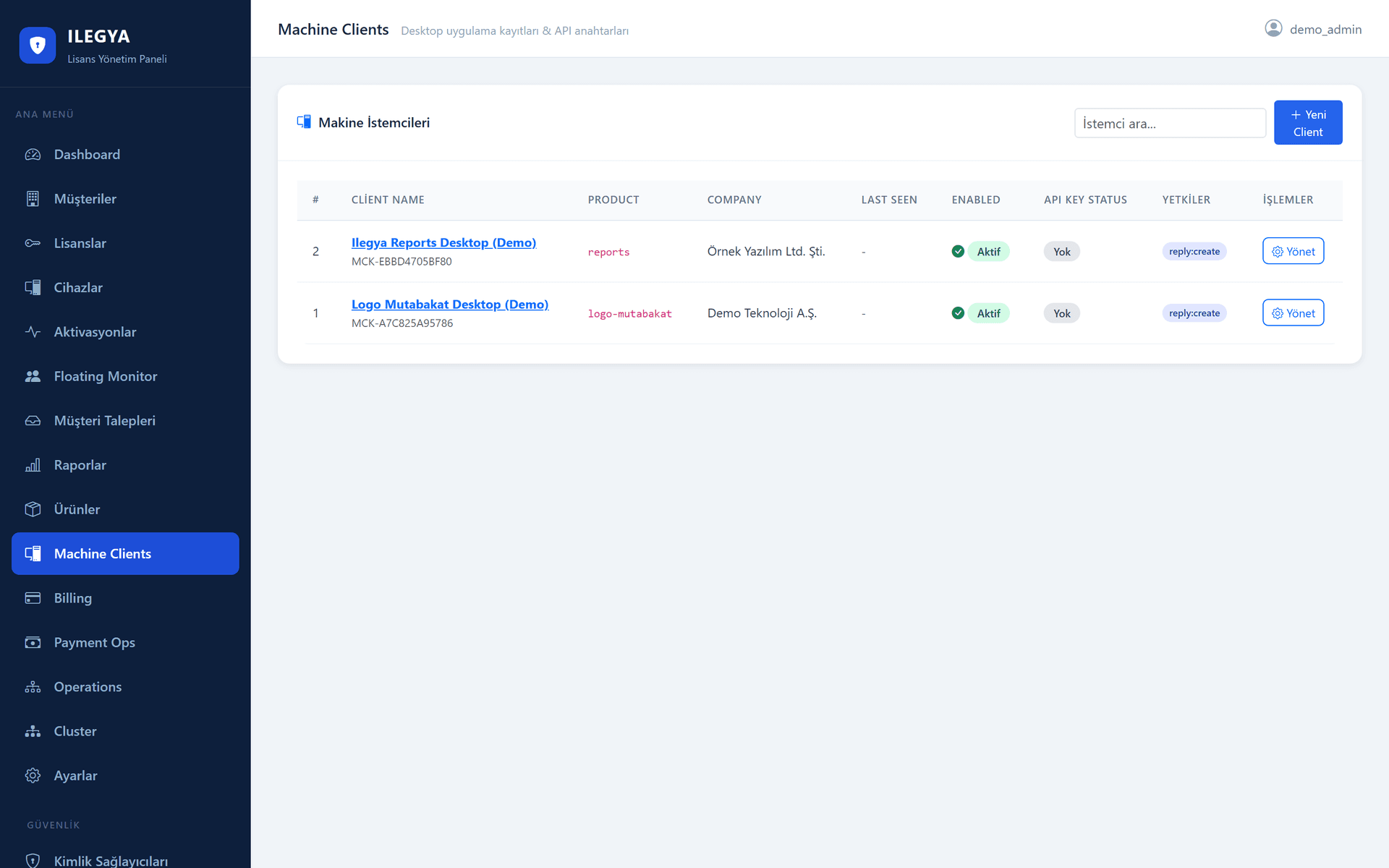The width and height of the screenshot is (1389, 868).
Task: Click client key MCK-A7C825A95786
Action: pyautogui.click(x=402, y=323)
